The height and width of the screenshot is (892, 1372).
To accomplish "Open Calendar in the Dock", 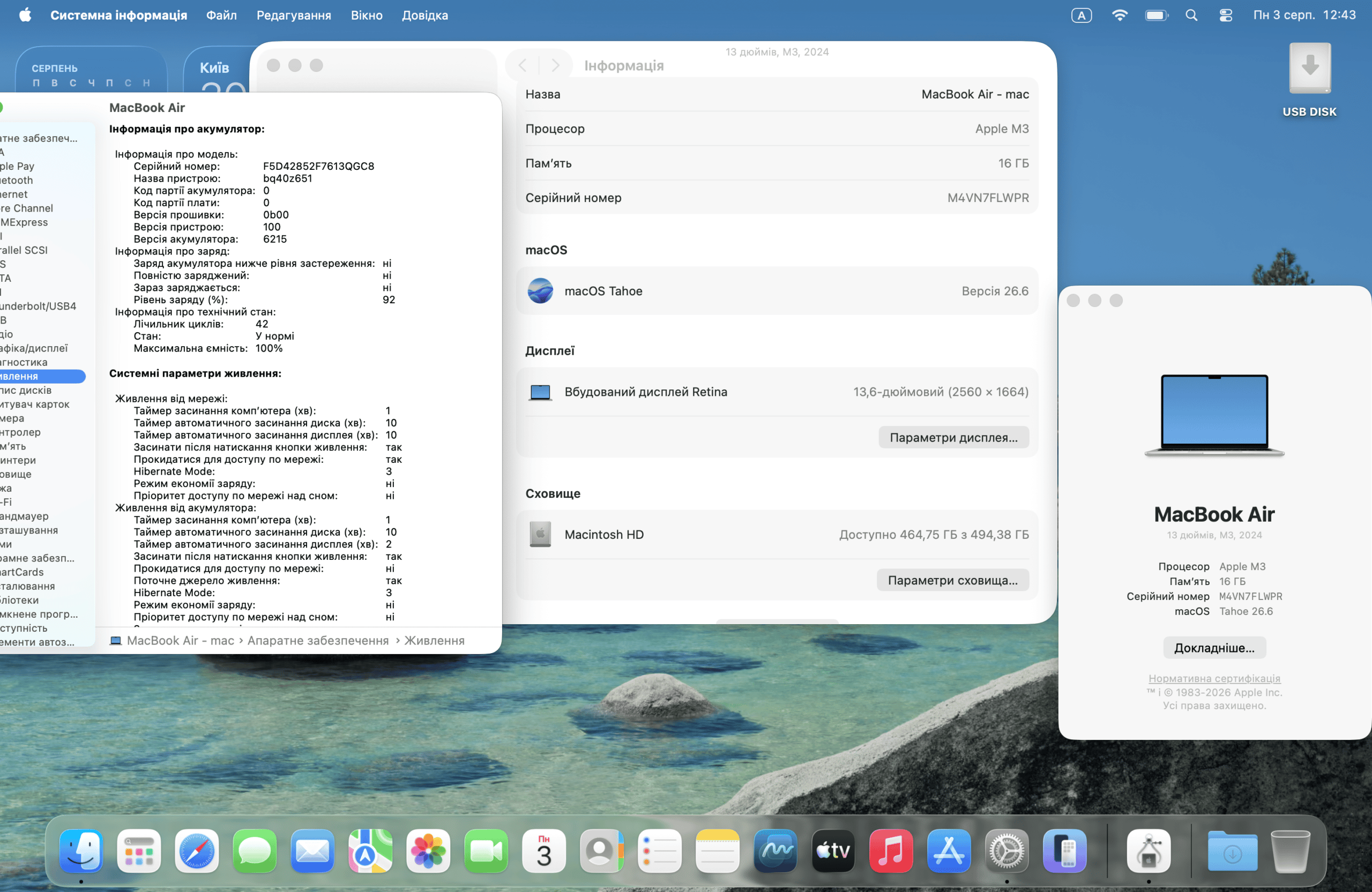I will [544, 851].
